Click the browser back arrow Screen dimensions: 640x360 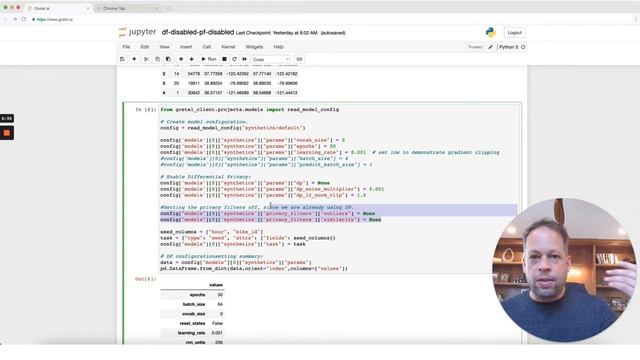(x=6, y=19)
